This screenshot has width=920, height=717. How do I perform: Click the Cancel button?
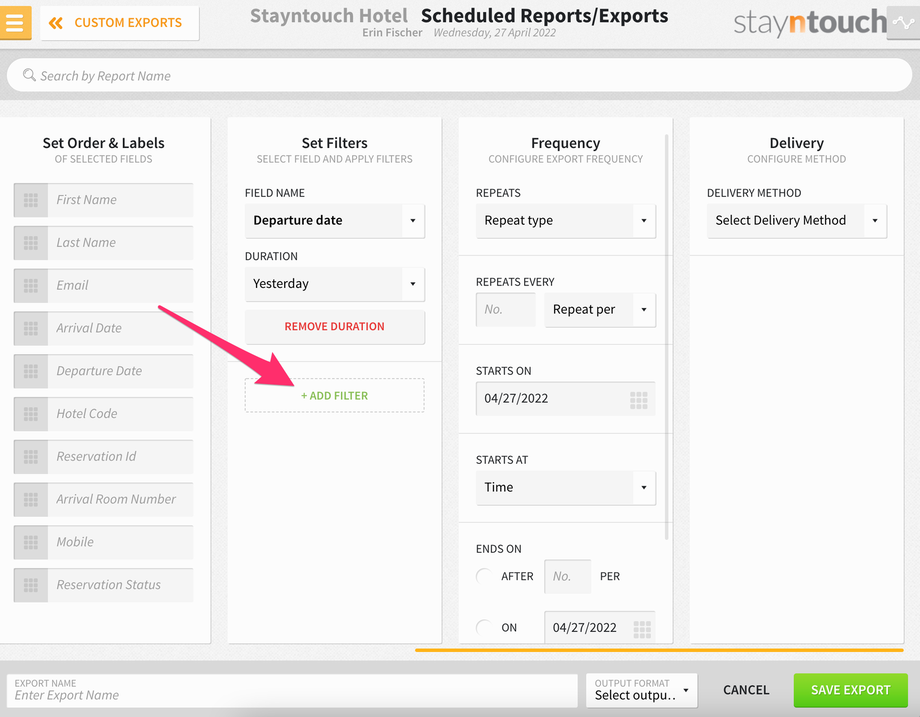(x=746, y=690)
